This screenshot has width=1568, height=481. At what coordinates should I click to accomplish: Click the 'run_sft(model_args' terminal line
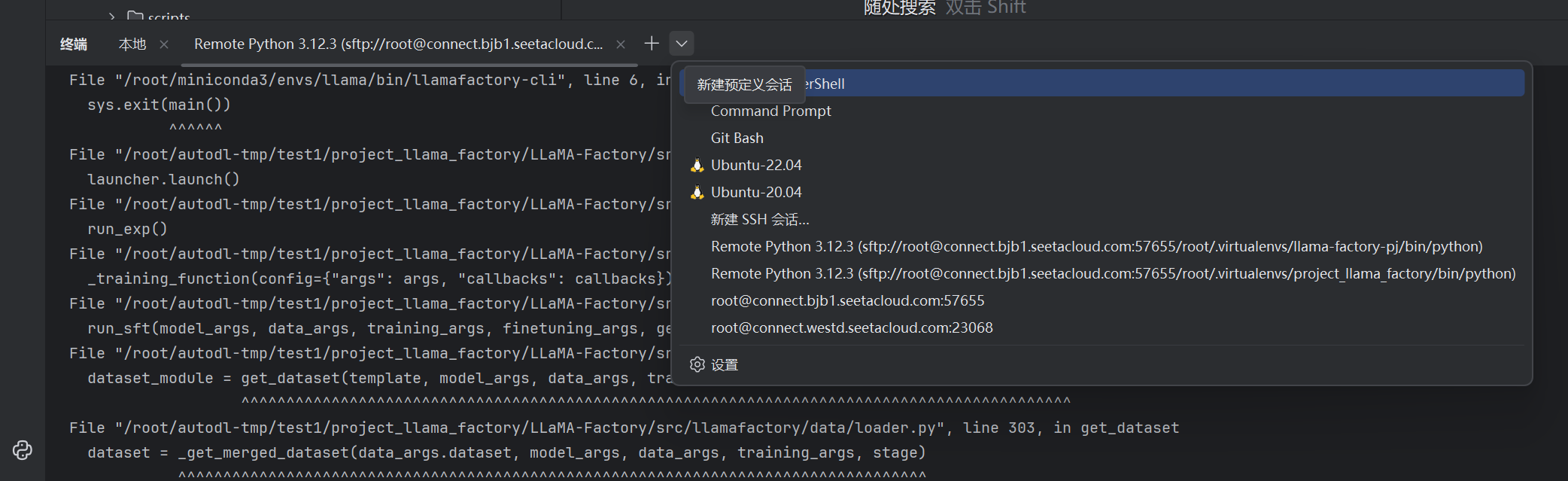(379, 328)
